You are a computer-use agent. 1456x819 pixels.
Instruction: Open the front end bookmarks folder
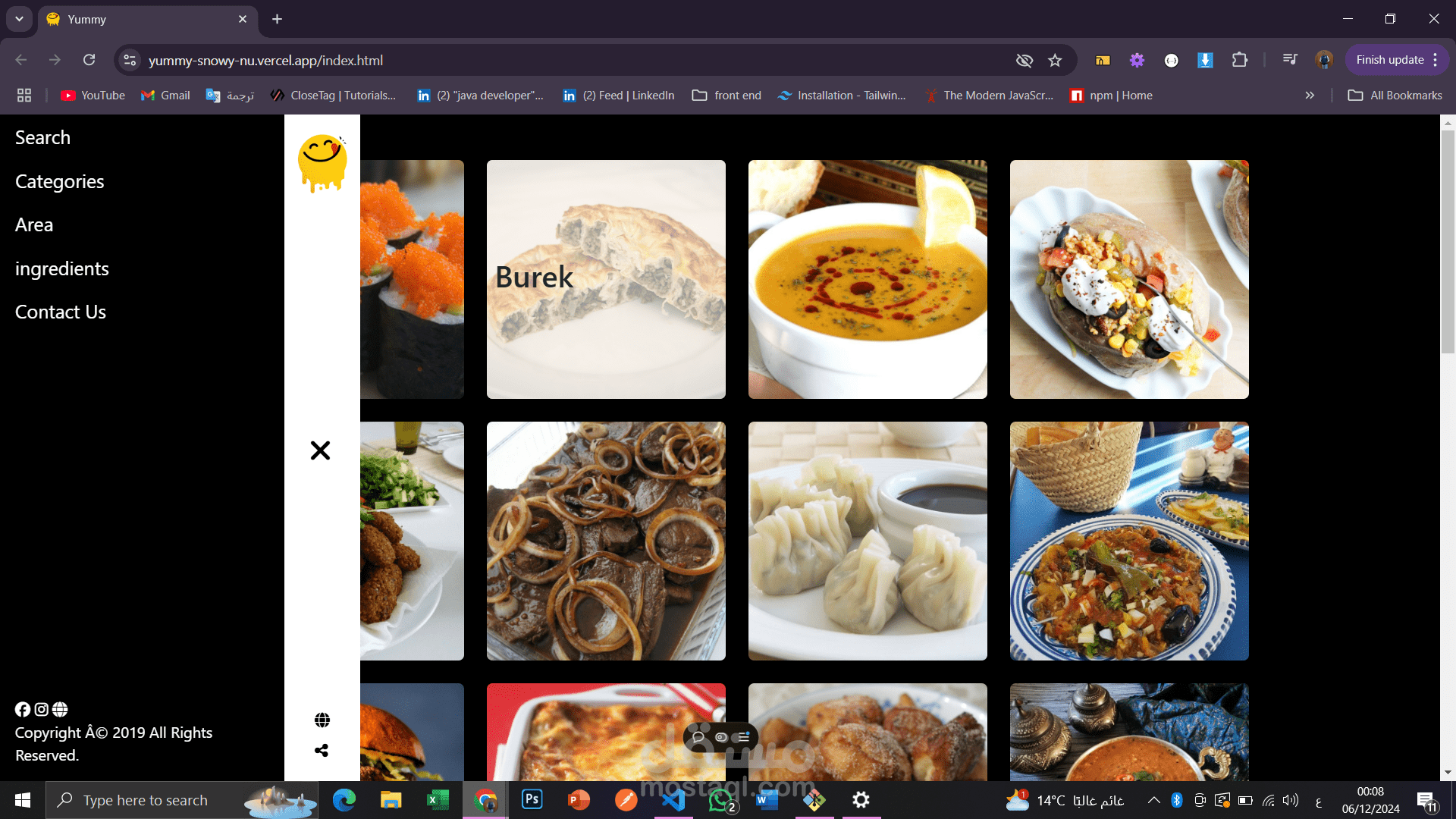coord(726,96)
